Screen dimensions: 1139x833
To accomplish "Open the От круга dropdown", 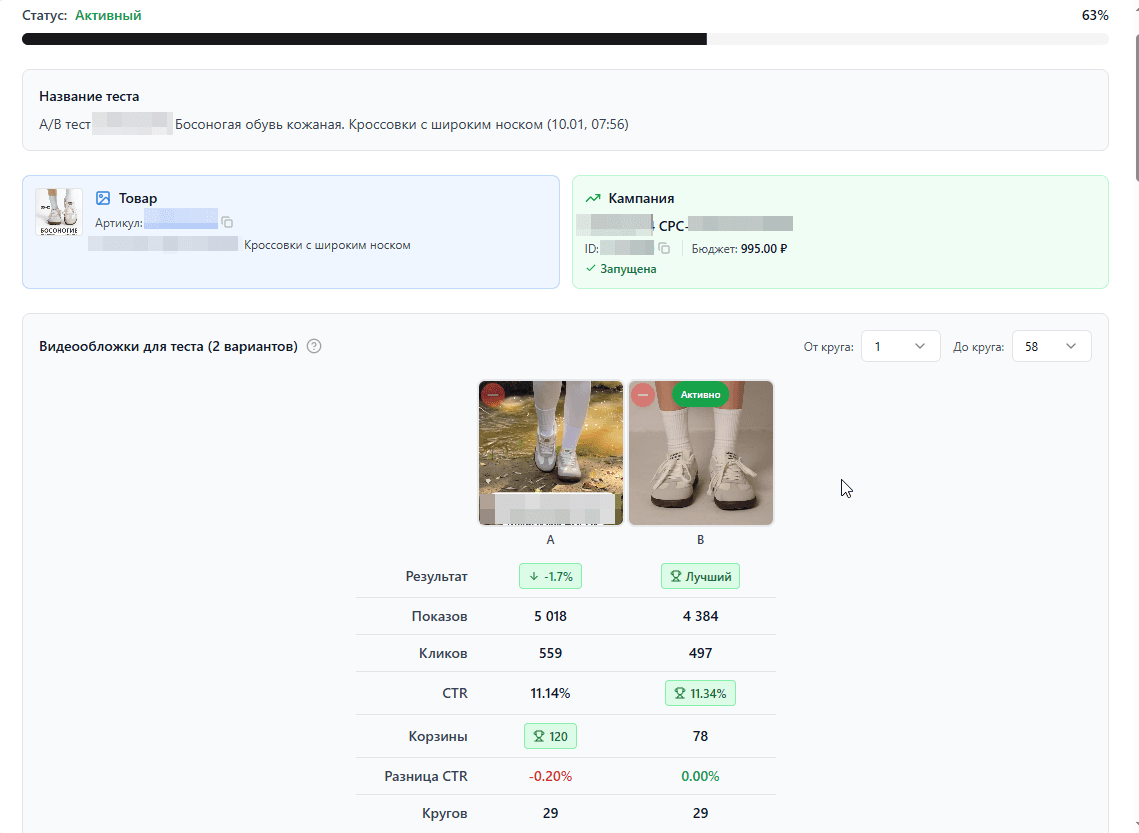I will coord(900,346).
